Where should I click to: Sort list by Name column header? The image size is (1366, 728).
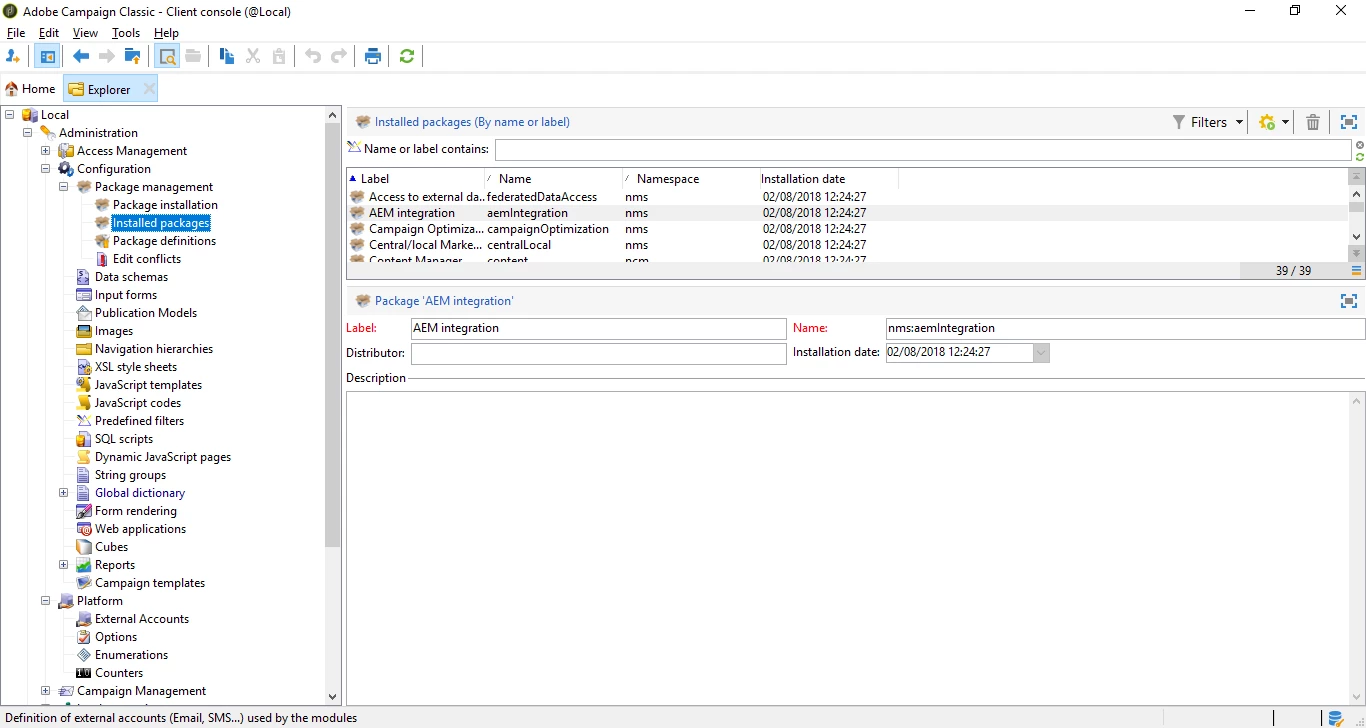click(x=553, y=179)
